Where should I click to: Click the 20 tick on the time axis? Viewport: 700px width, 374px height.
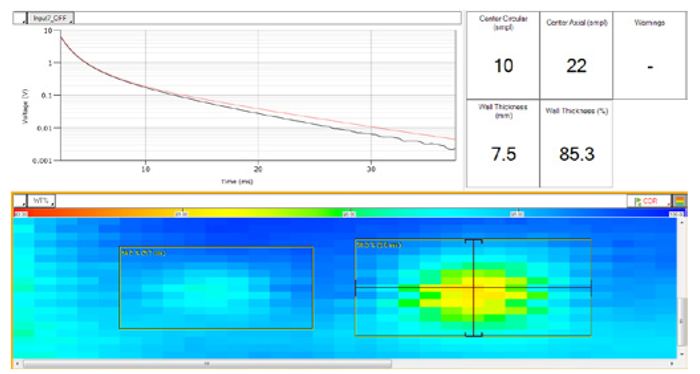click(258, 169)
